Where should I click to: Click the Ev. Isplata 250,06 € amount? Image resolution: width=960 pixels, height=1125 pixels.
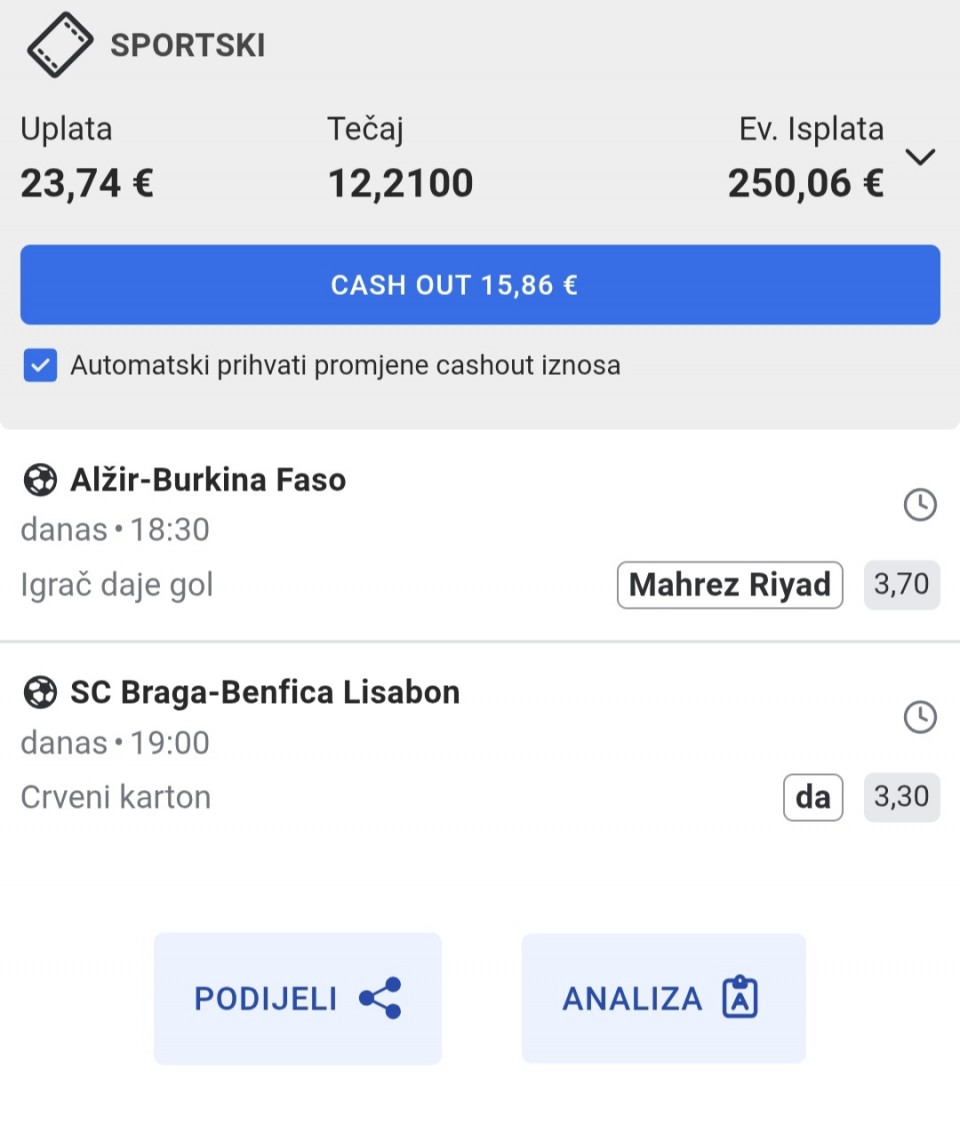click(x=805, y=184)
